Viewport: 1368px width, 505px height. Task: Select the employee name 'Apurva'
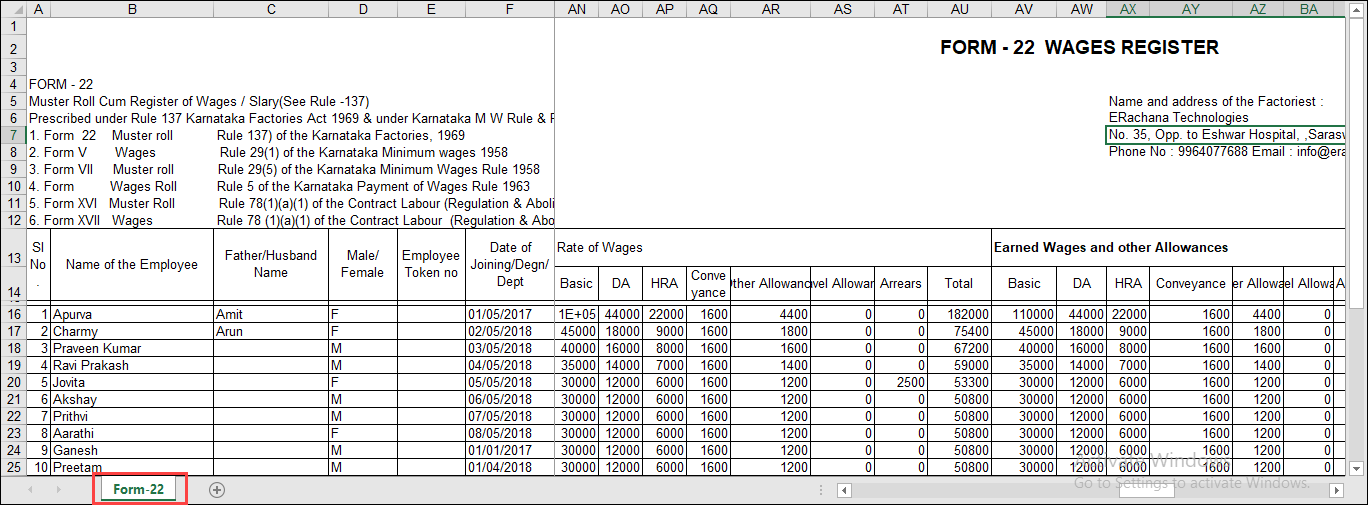coord(132,314)
